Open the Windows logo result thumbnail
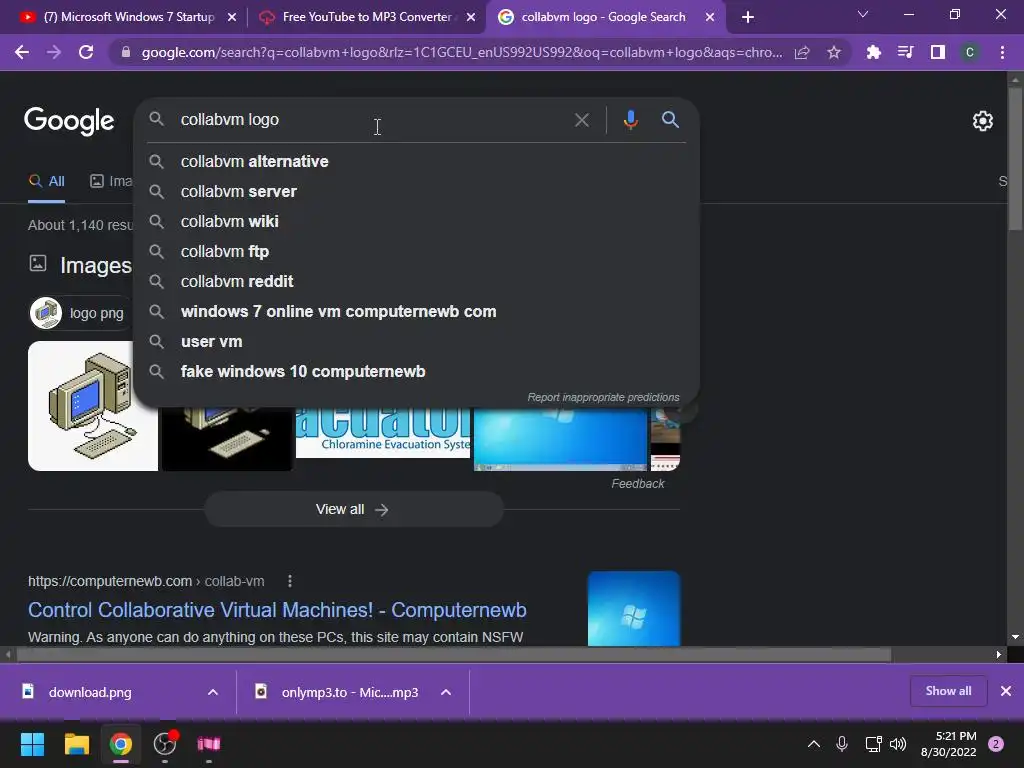Image resolution: width=1024 pixels, height=768 pixels. pyautogui.click(x=633, y=609)
